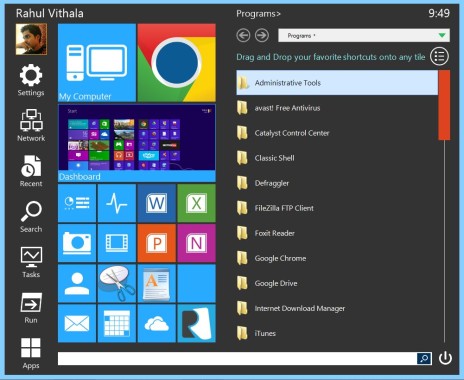The width and height of the screenshot is (464, 380).
Task: Click the magnifier search button
Action: (424, 359)
